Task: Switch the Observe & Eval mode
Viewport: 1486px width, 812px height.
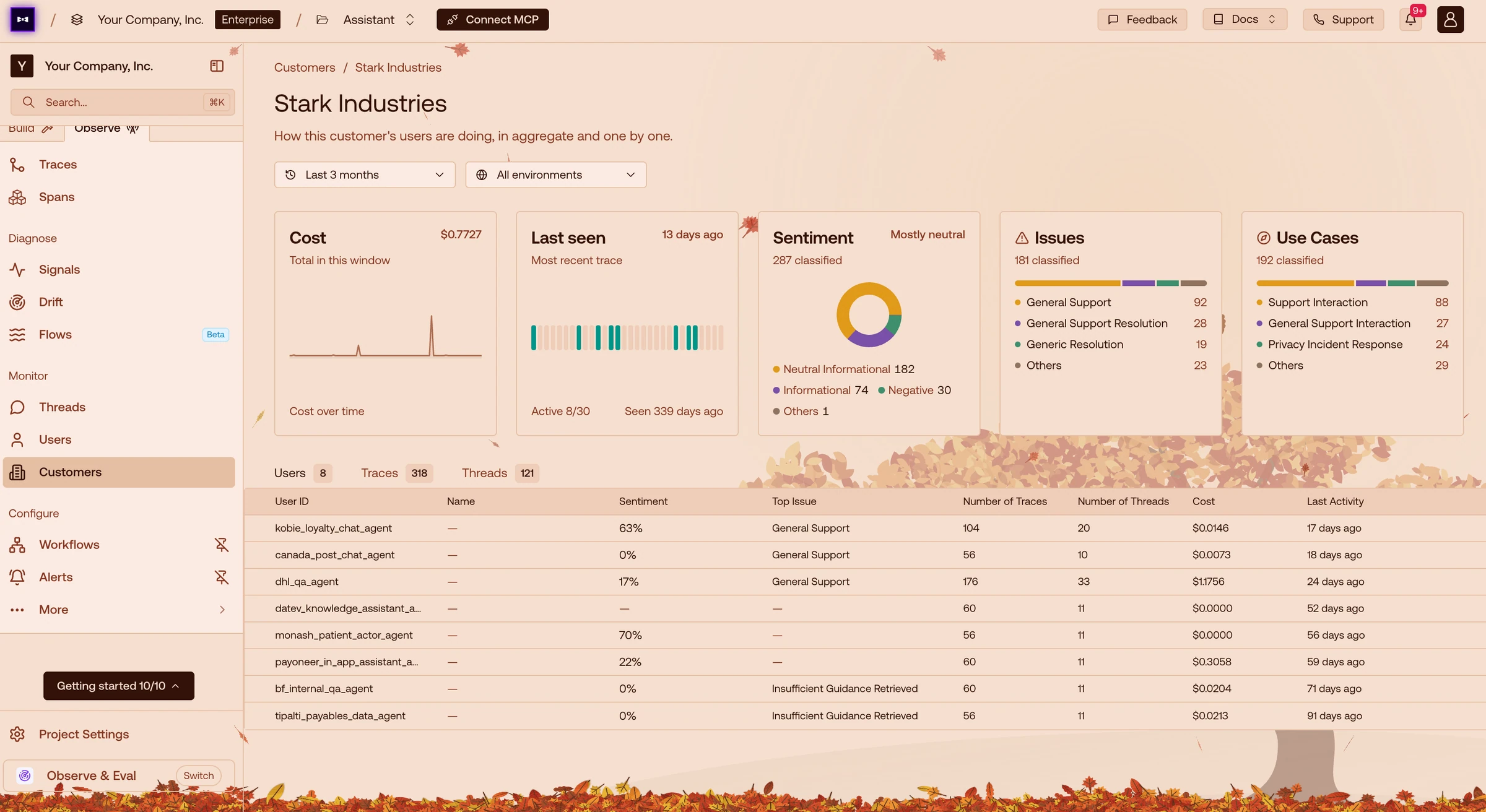Action: (x=198, y=775)
